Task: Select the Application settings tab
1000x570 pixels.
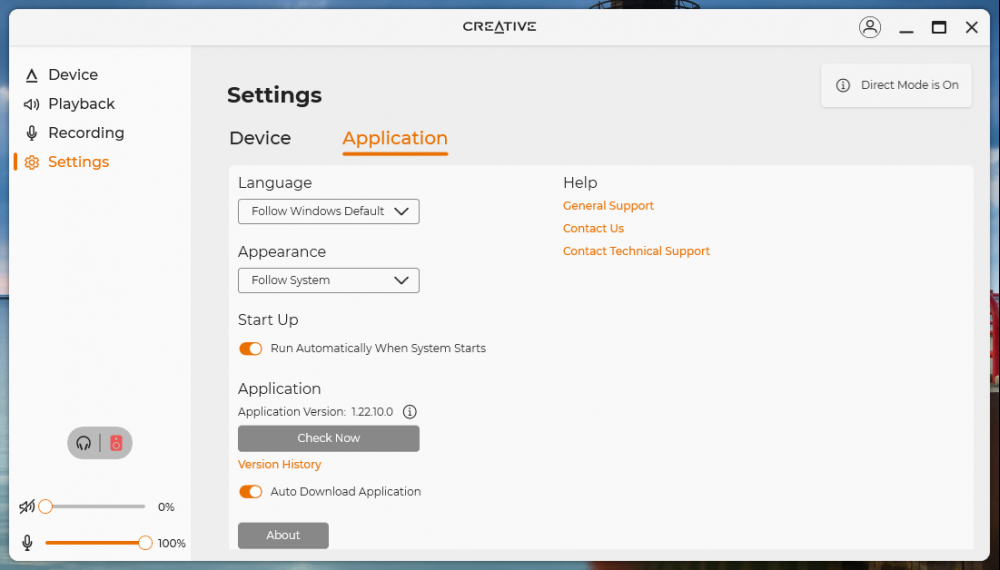Action: pyautogui.click(x=395, y=139)
